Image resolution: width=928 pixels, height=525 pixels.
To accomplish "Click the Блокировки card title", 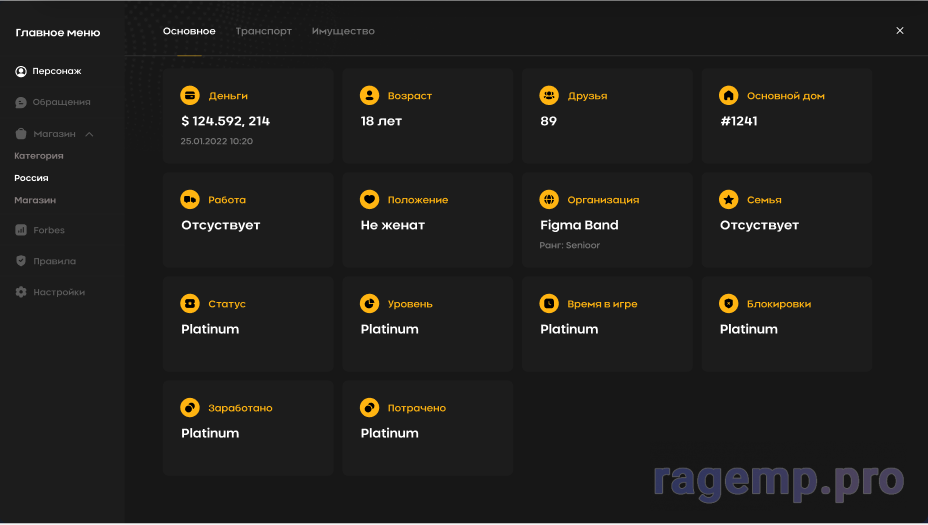I will coord(779,304).
